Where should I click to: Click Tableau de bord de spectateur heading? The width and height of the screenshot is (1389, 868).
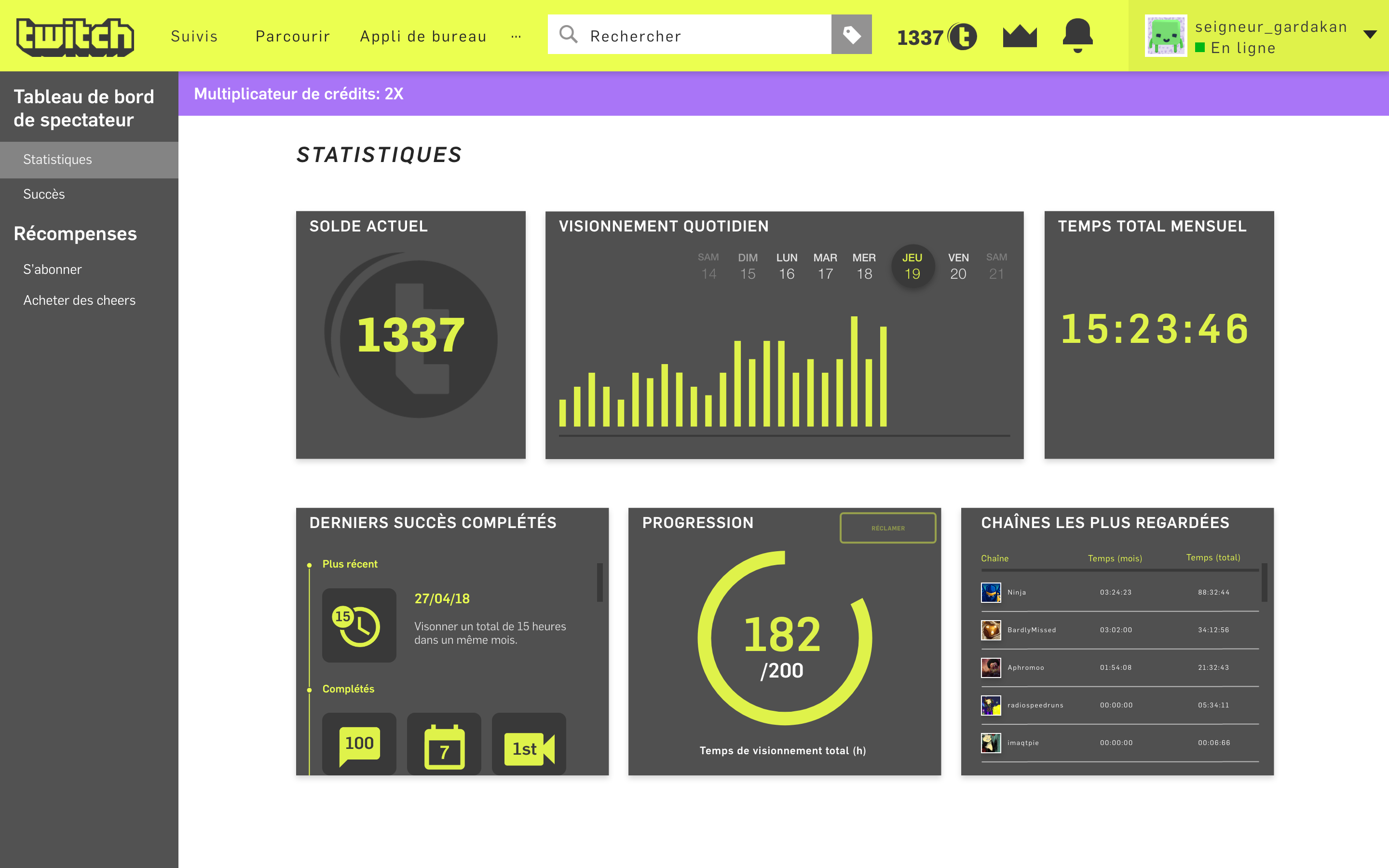click(84, 108)
